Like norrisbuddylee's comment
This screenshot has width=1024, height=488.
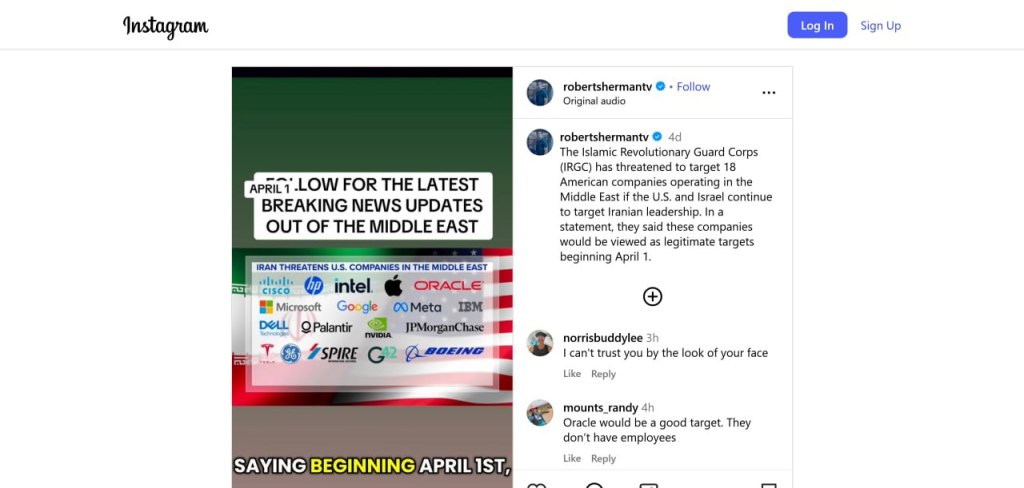coord(572,374)
